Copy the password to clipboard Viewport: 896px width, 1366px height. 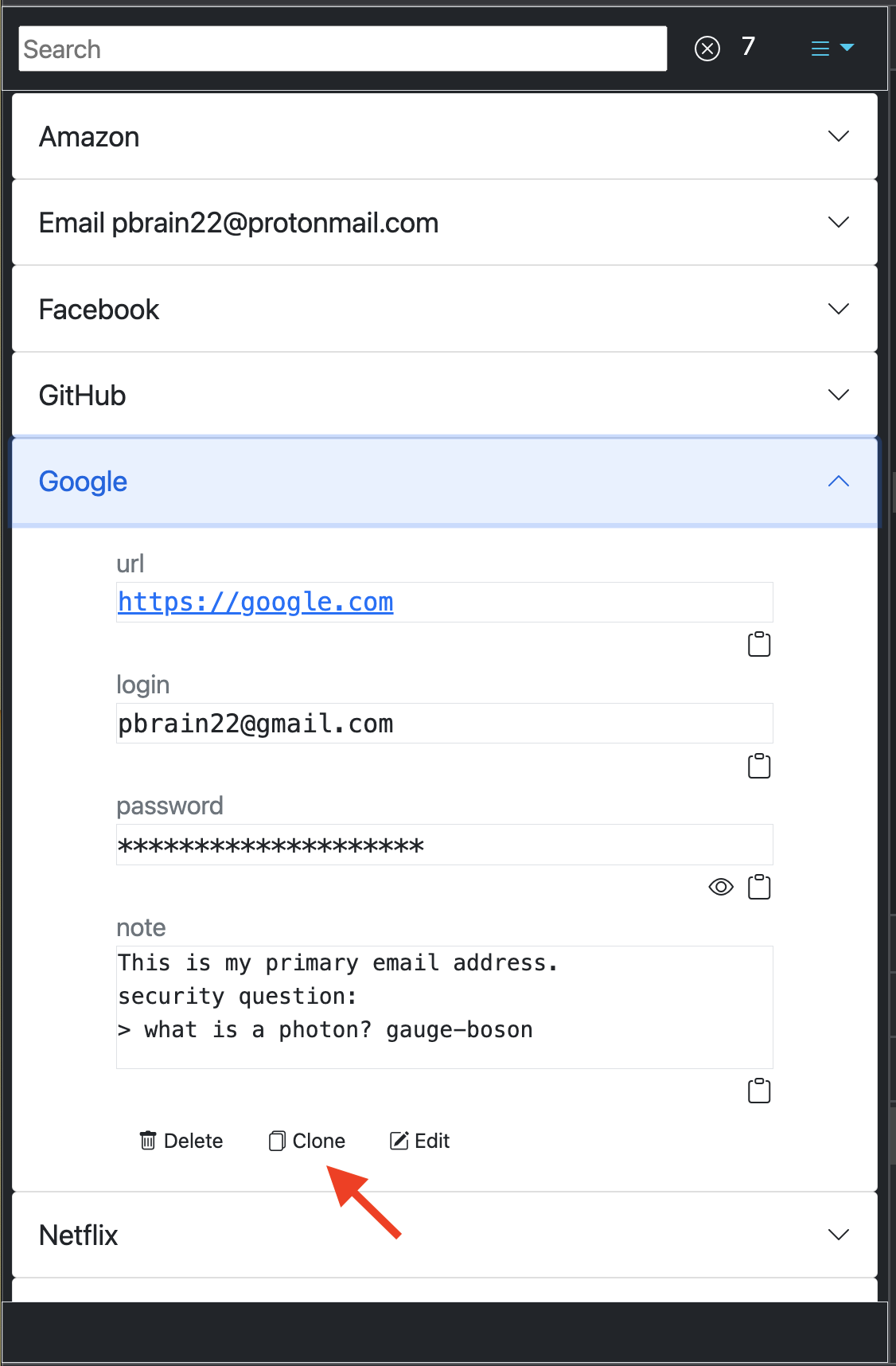[759, 887]
